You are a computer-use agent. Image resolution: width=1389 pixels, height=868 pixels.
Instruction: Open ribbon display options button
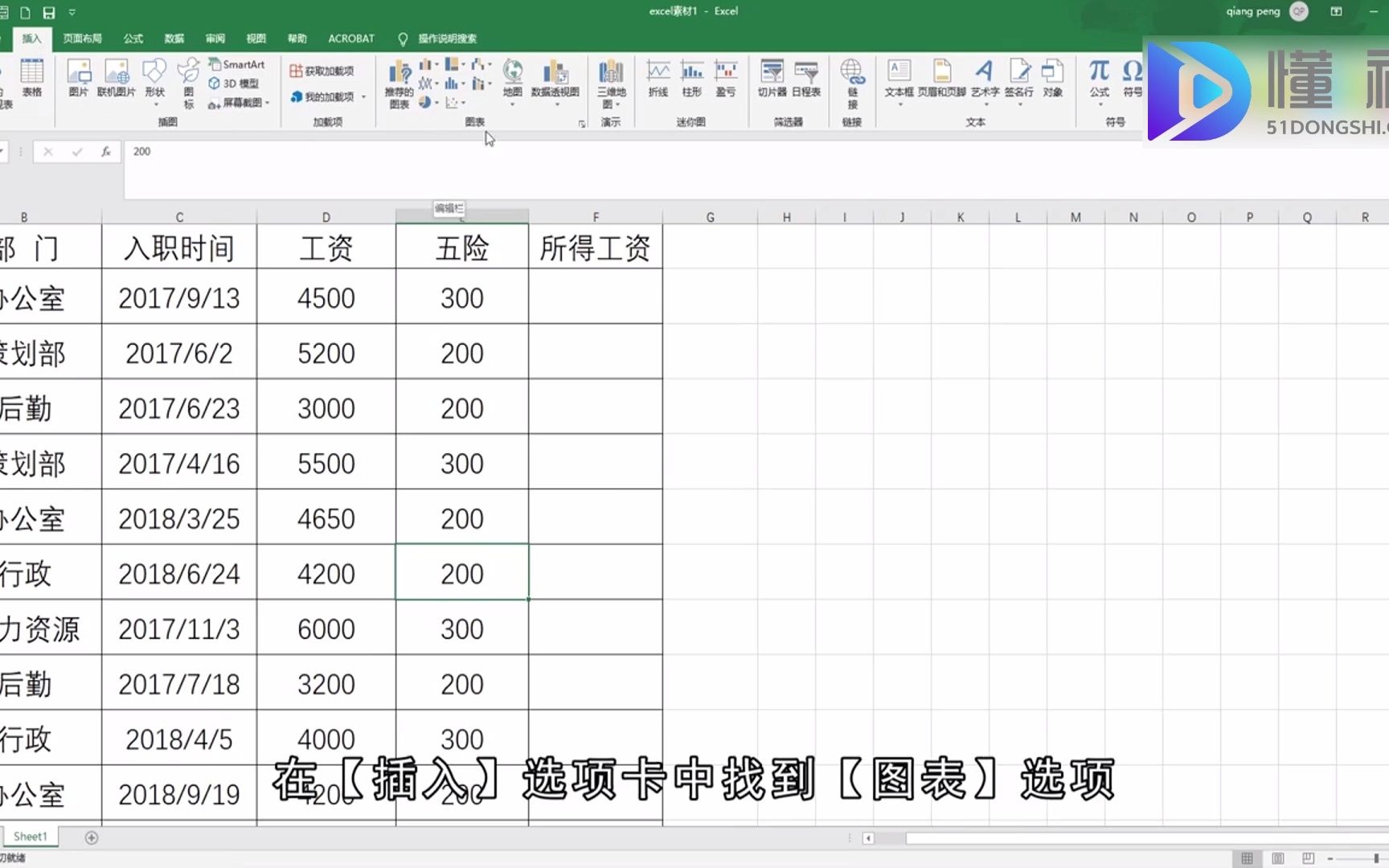point(1336,11)
